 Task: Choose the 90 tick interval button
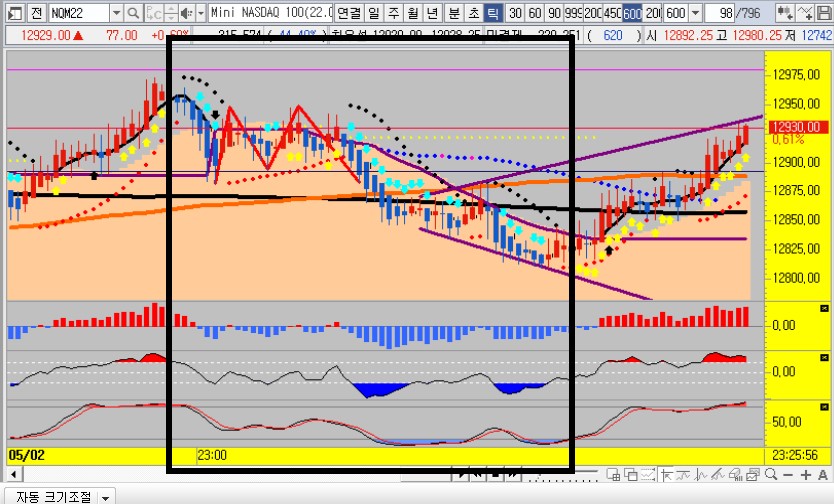tap(554, 13)
